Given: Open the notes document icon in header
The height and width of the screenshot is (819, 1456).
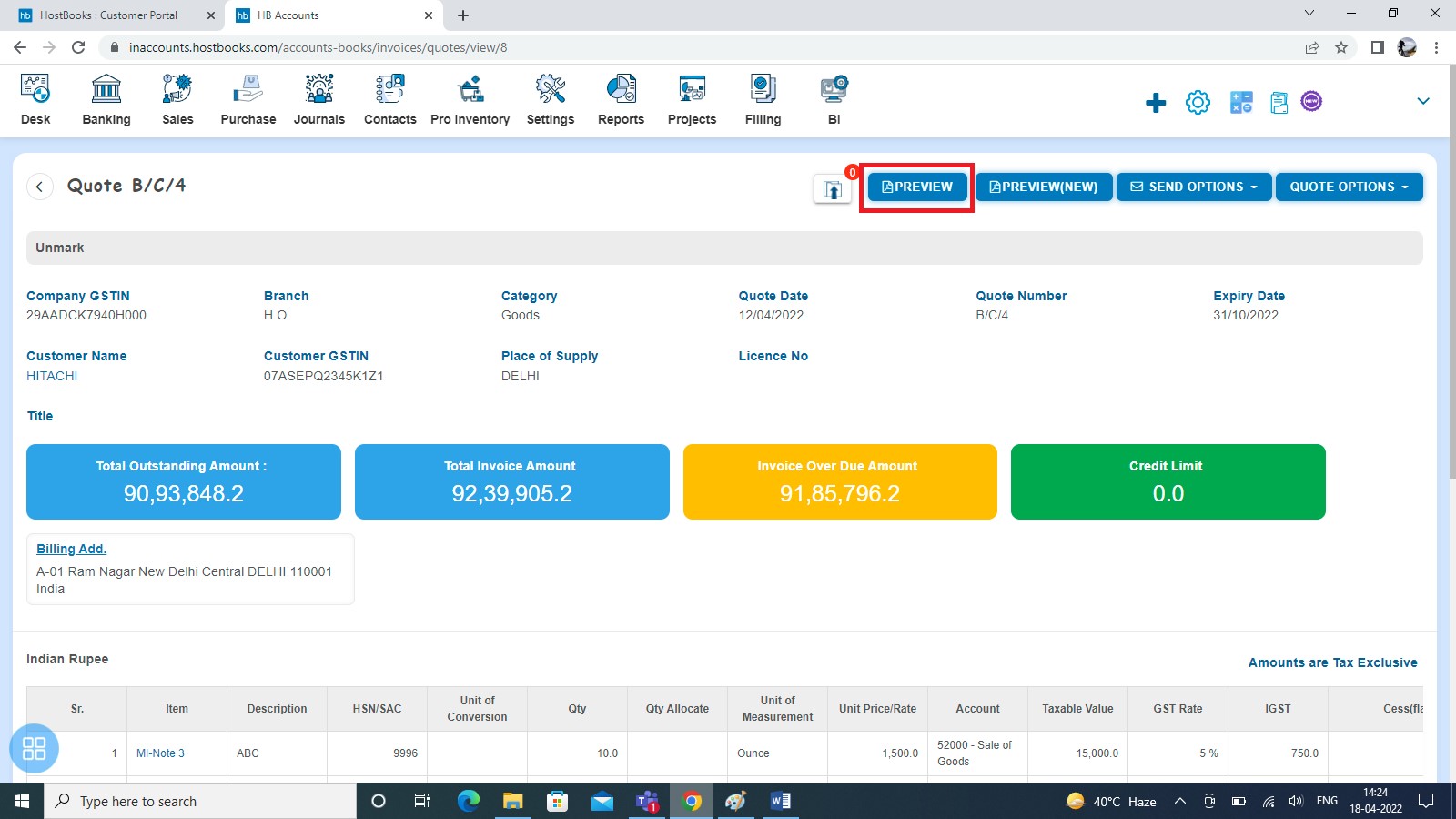Looking at the screenshot, I should tap(1279, 103).
